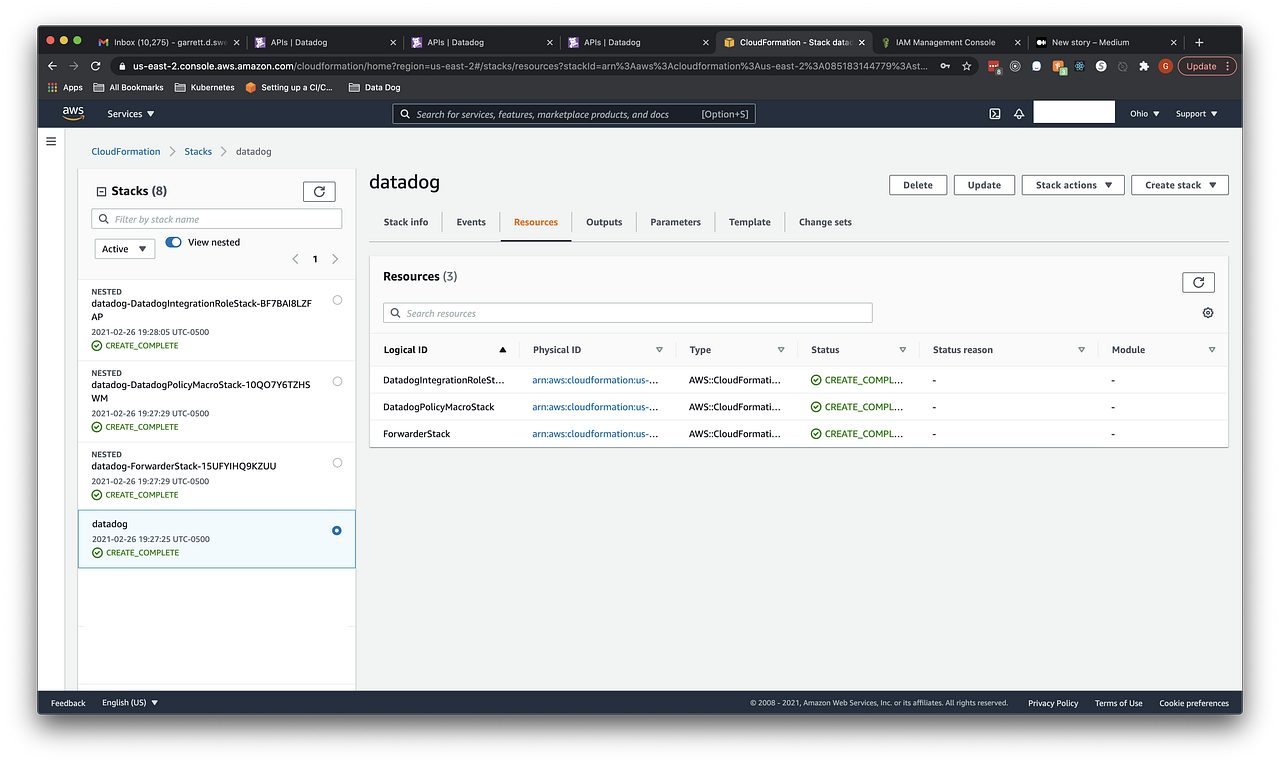Open the notifications bell icon
Viewport: 1280px width, 764px height.
click(1018, 113)
